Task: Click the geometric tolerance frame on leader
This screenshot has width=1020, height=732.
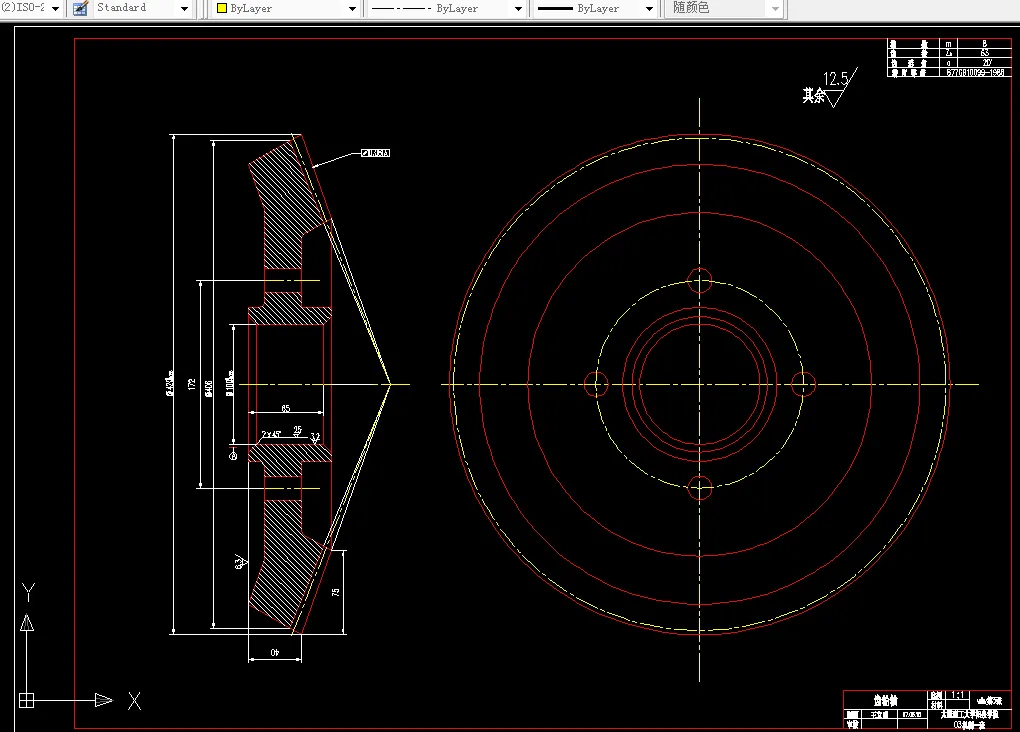Action: click(x=375, y=153)
